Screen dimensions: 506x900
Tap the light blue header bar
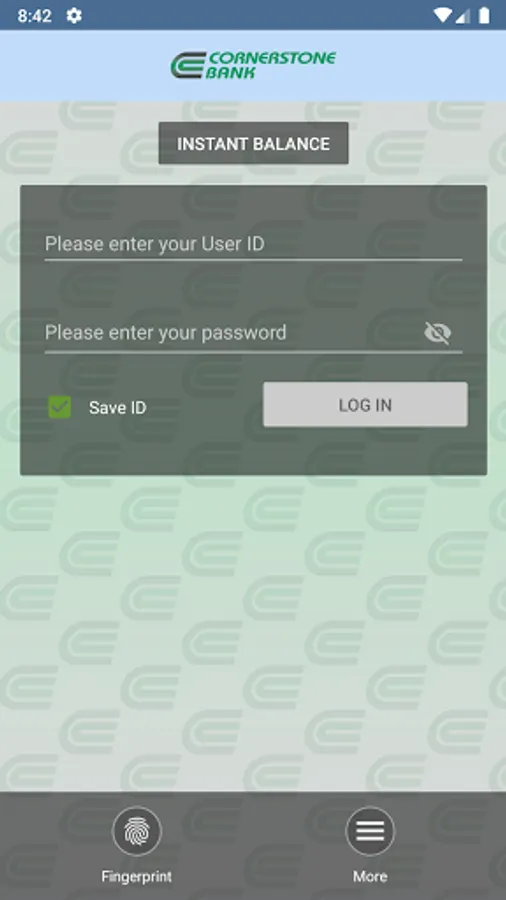[x=253, y=66]
